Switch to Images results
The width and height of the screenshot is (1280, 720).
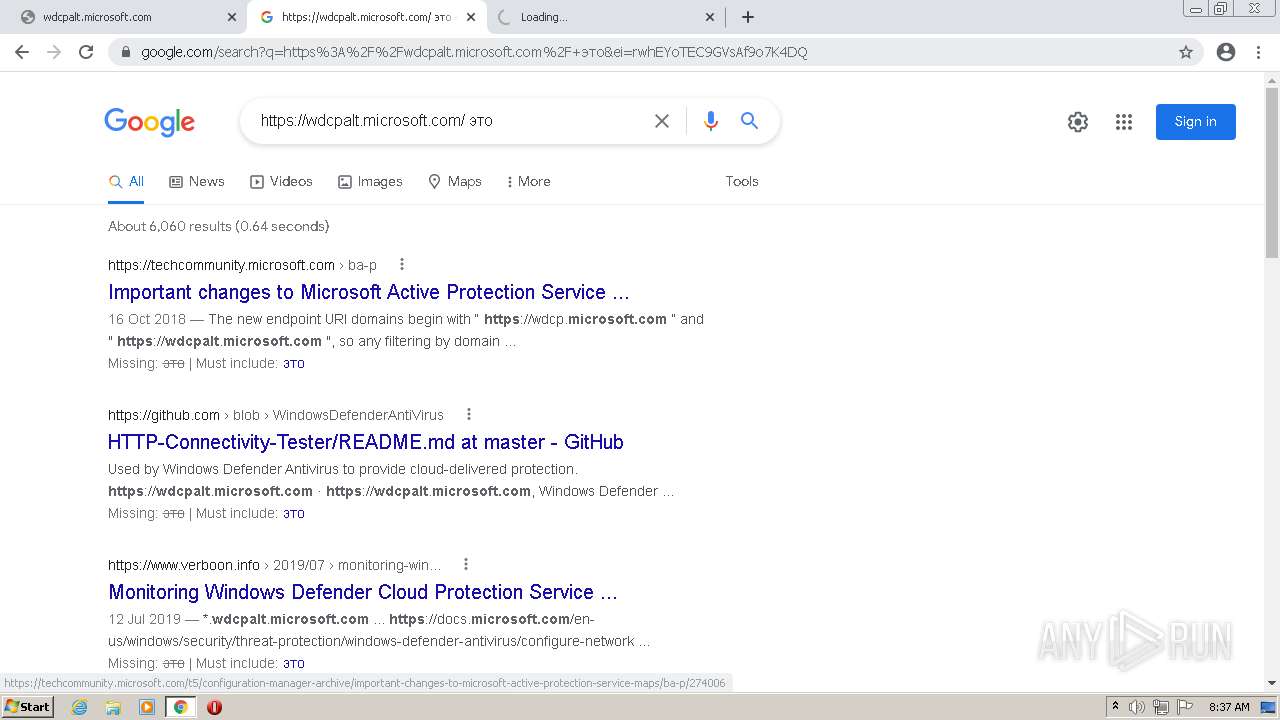[x=370, y=181]
